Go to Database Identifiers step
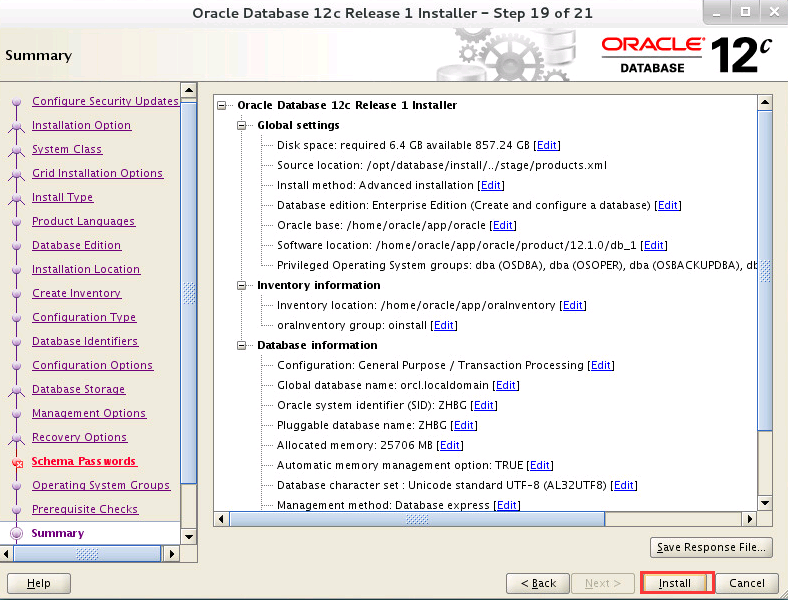The image size is (788, 600). coord(85,341)
